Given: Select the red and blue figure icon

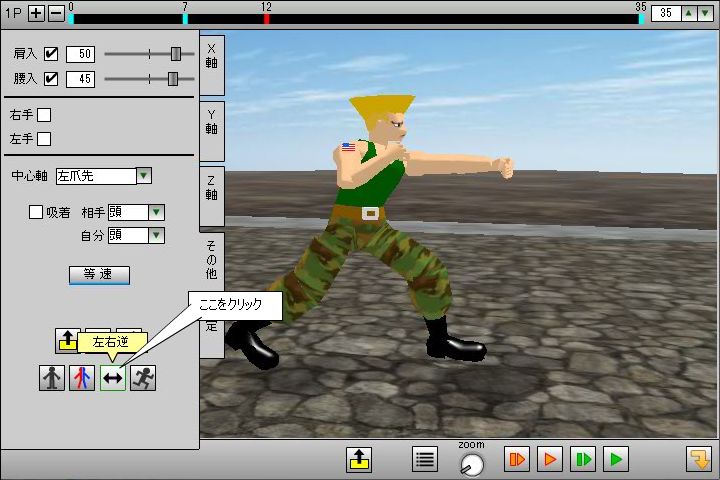Looking at the screenshot, I should point(82,378).
